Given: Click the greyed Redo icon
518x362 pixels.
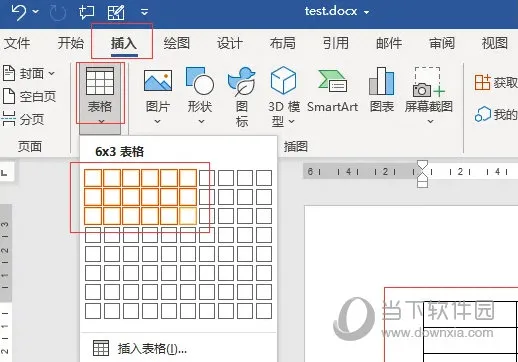Looking at the screenshot, I should pos(57,12).
